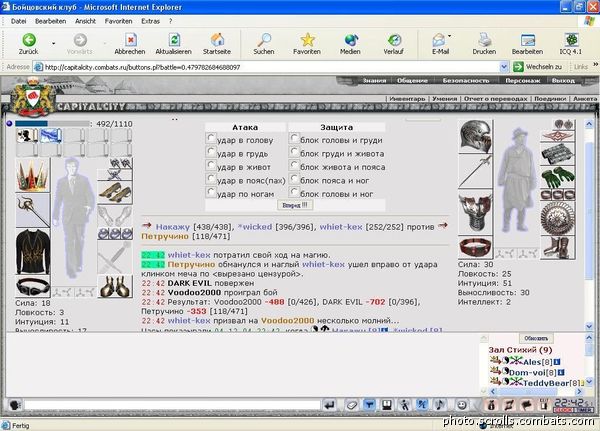The width and height of the screenshot is (600, 431).
Task: Expand the Links toolbar chevron
Action: click(595, 65)
